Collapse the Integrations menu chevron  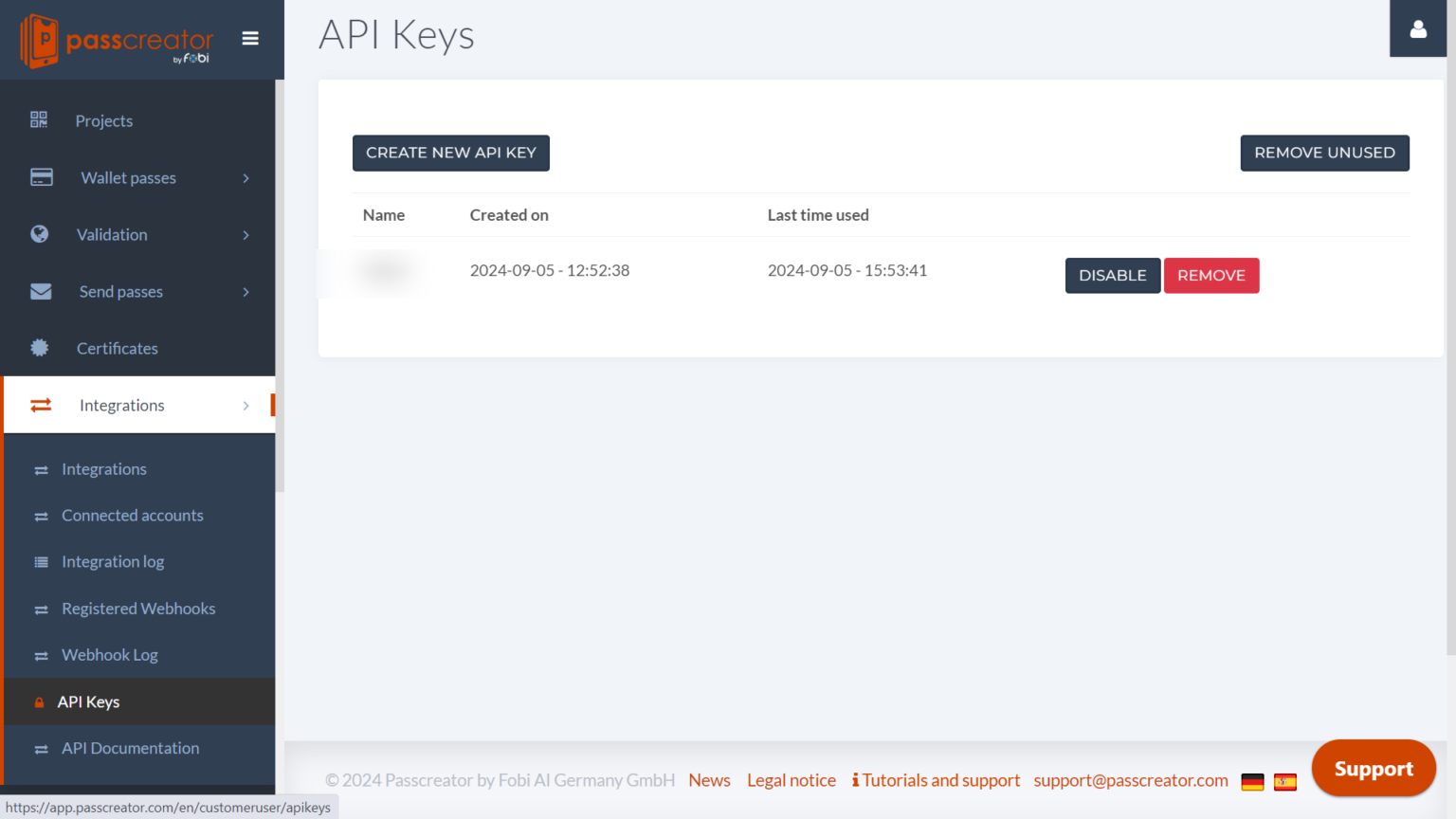point(246,406)
